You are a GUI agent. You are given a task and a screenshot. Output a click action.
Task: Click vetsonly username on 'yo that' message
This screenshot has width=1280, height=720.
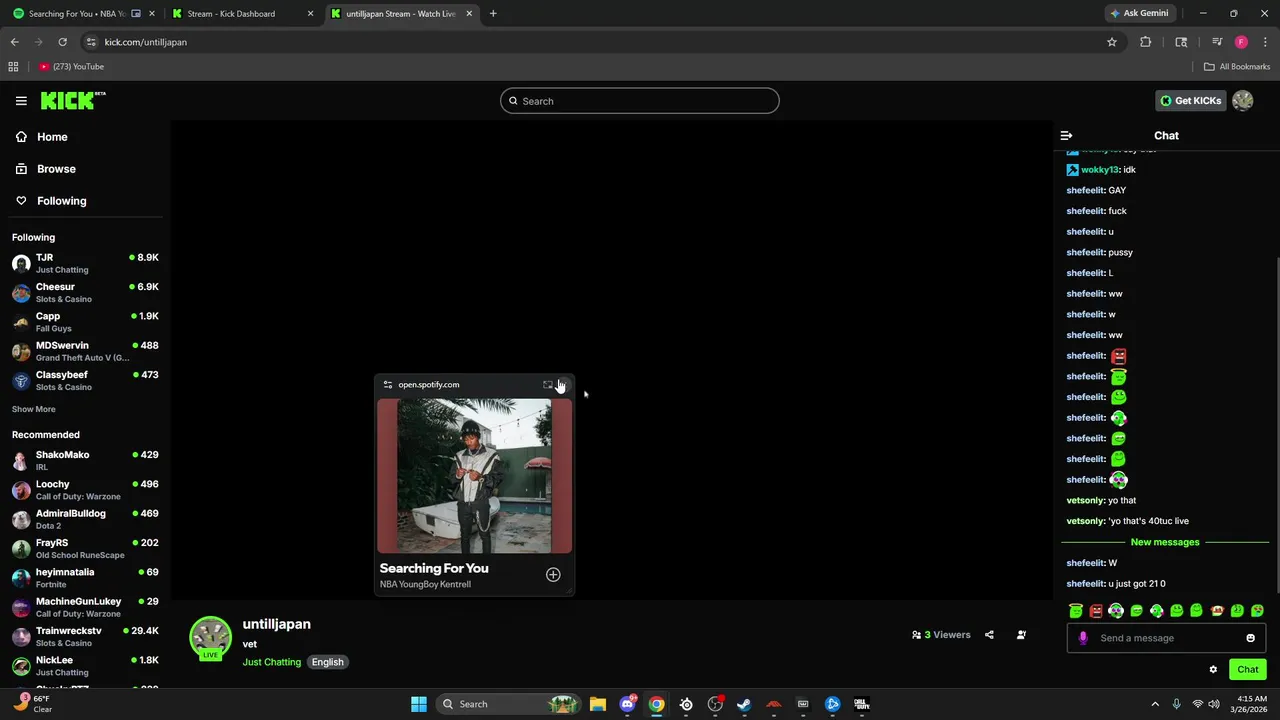pos(1086,500)
